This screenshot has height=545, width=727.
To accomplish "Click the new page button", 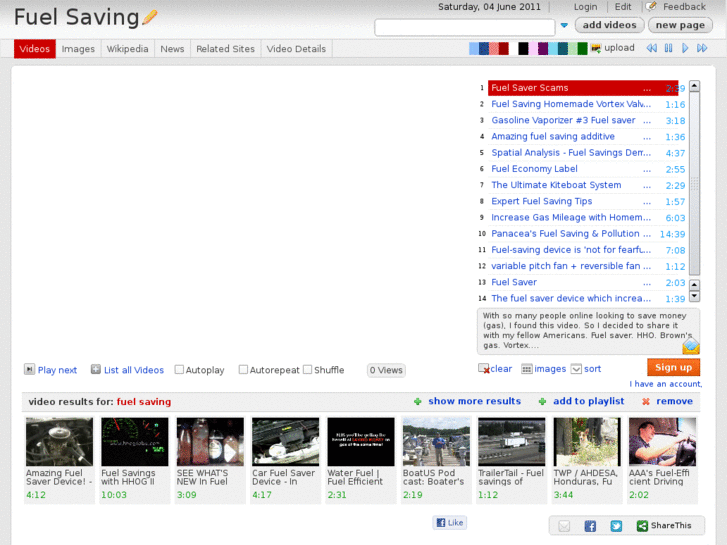I will coord(680,25).
